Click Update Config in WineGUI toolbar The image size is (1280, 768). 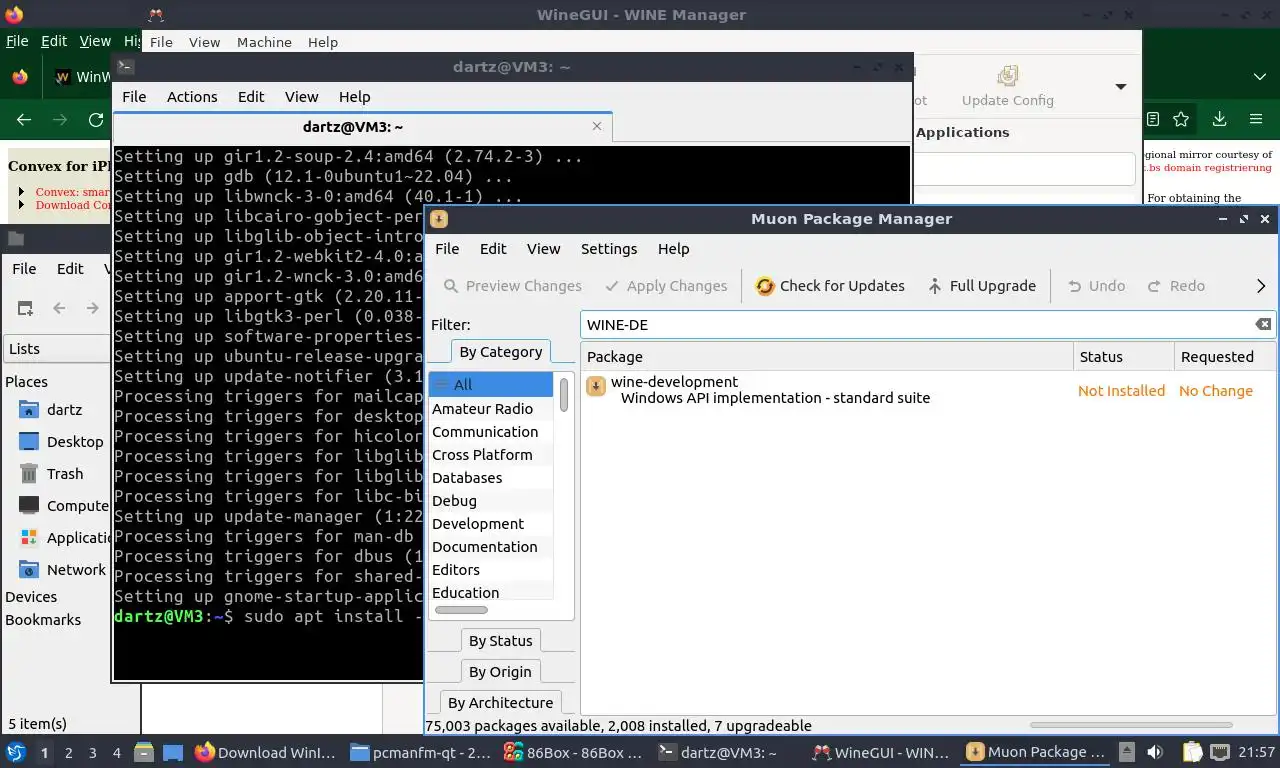click(1007, 87)
